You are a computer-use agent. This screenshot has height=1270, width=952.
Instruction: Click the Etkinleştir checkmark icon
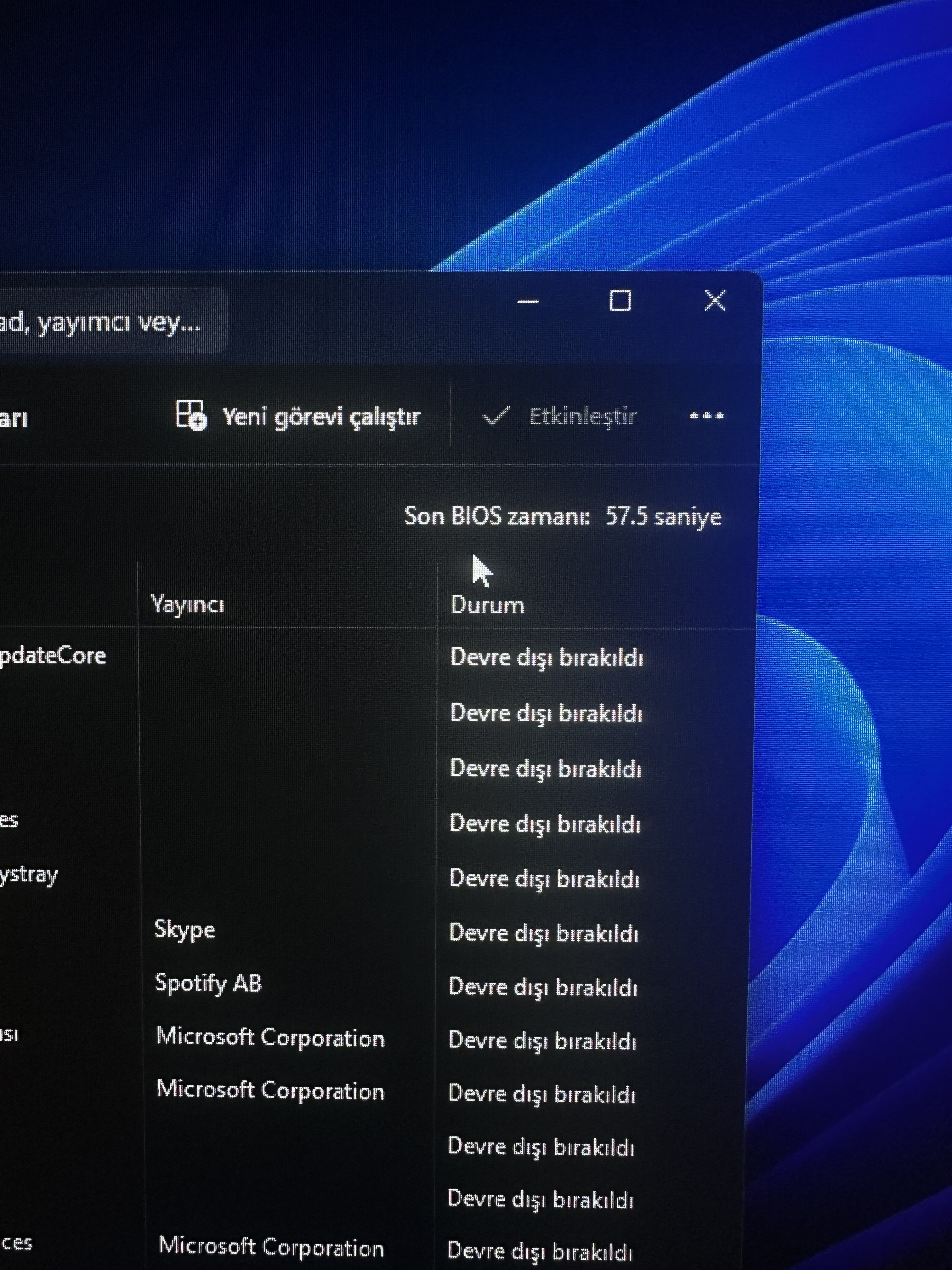tap(495, 416)
